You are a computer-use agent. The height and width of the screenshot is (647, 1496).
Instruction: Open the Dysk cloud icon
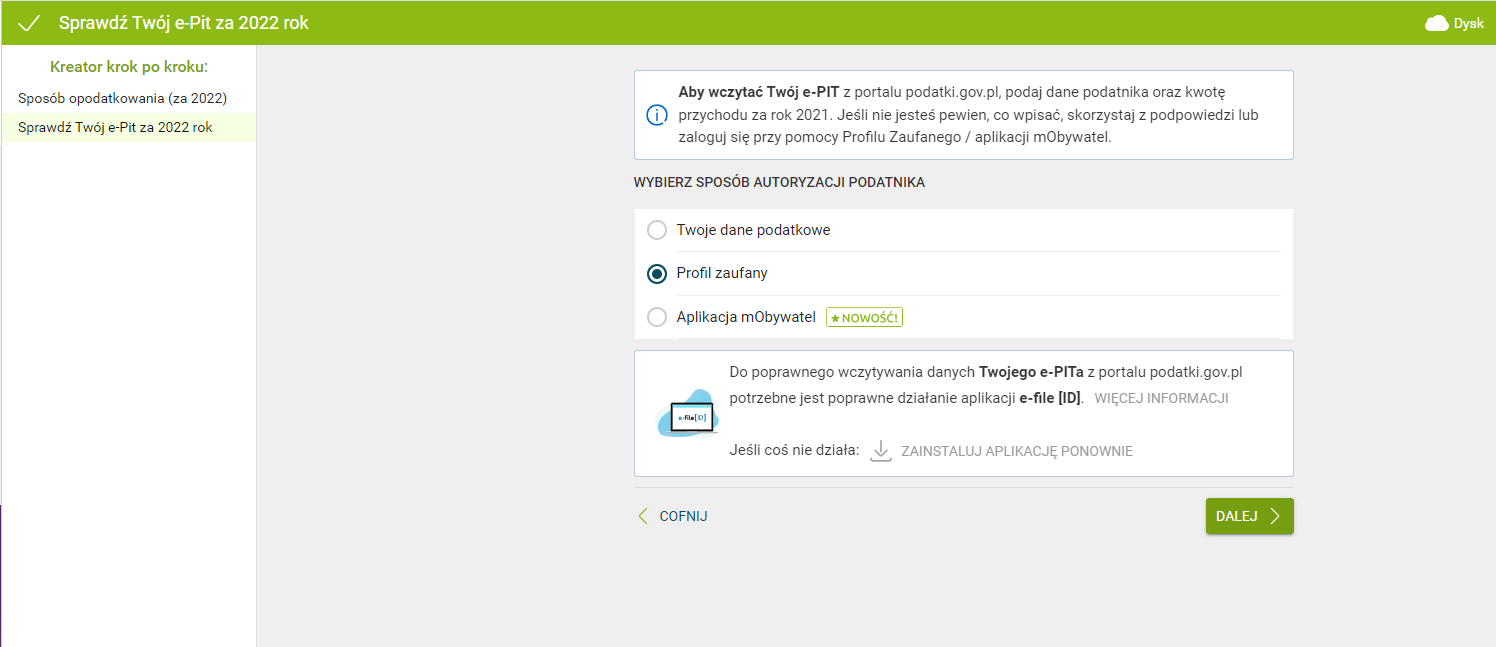coord(1437,23)
